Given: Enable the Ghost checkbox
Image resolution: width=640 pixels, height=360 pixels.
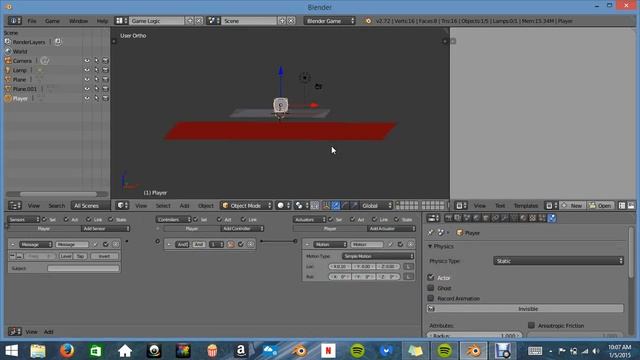Looking at the screenshot, I should click(431, 288).
